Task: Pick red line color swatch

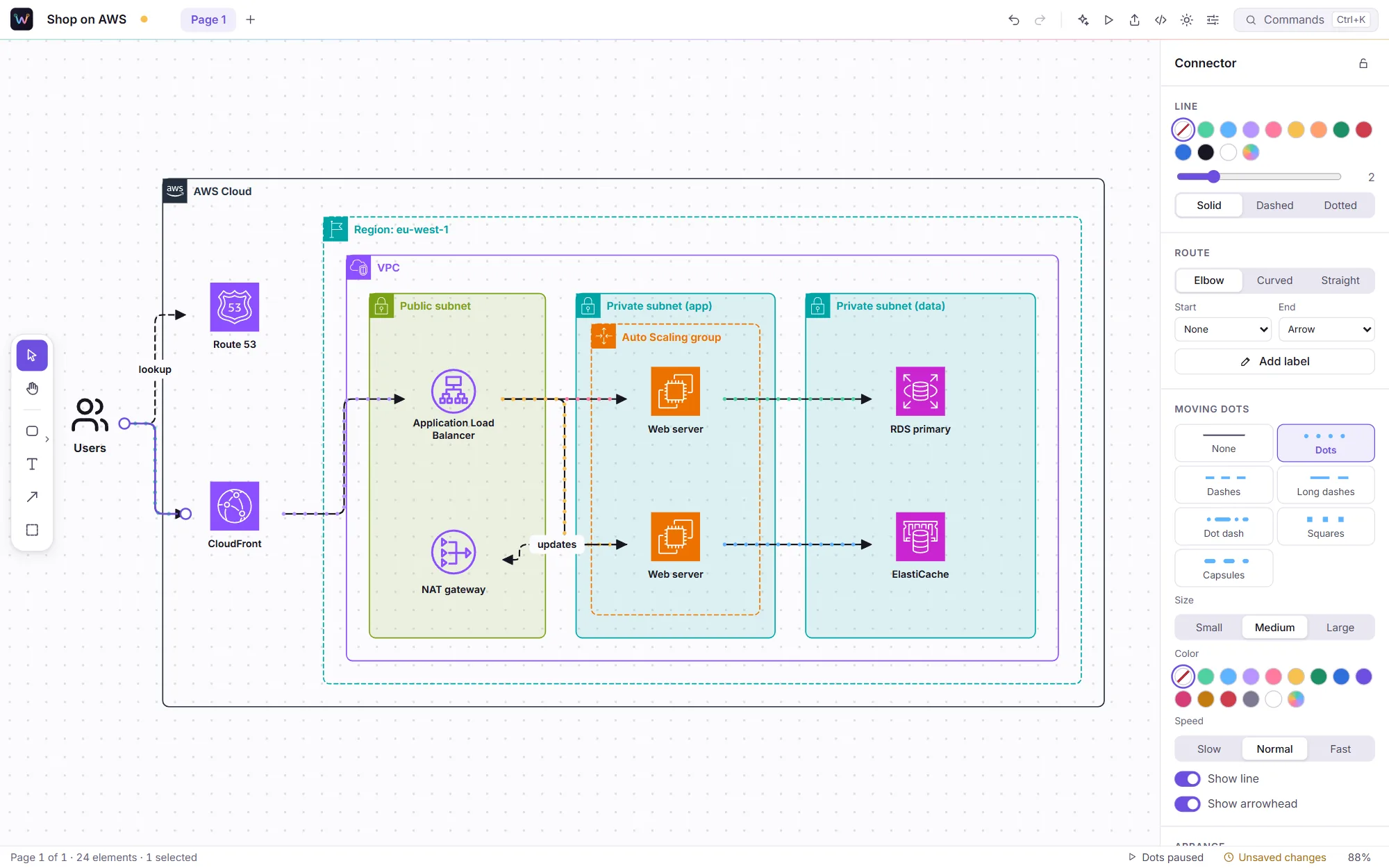Action: (x=1363, y=130)
